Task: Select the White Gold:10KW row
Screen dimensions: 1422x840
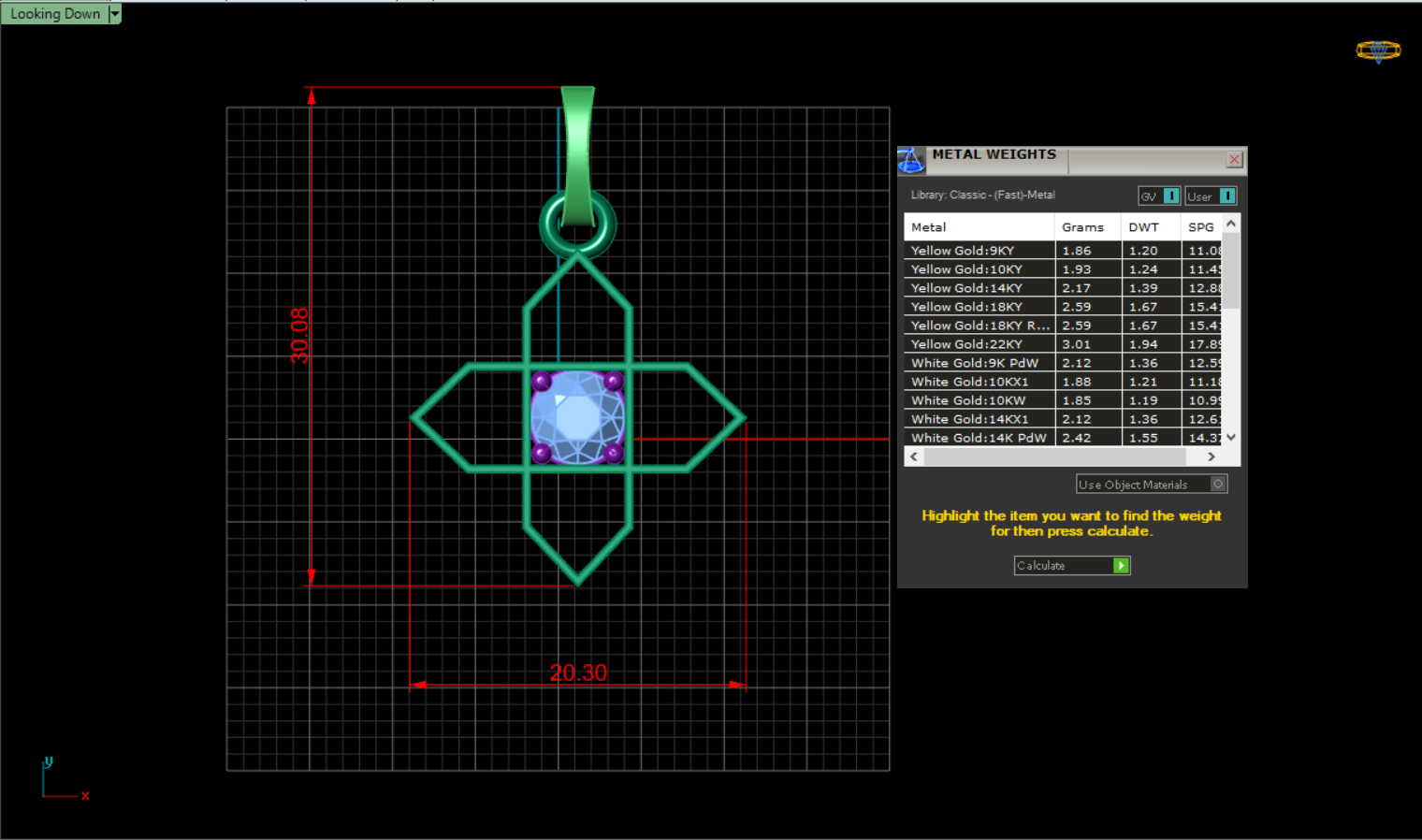Action: (x=968, y=400)
